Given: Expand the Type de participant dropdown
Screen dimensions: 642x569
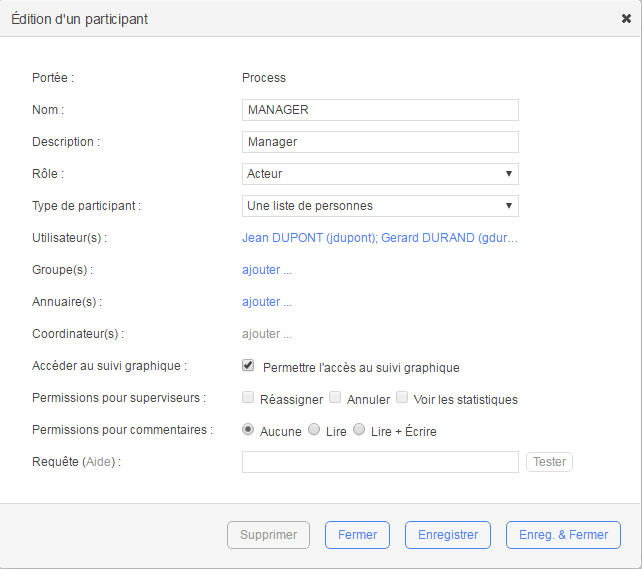Looking at the screenshot, I should pyautogui.click(x=380, y=206).
